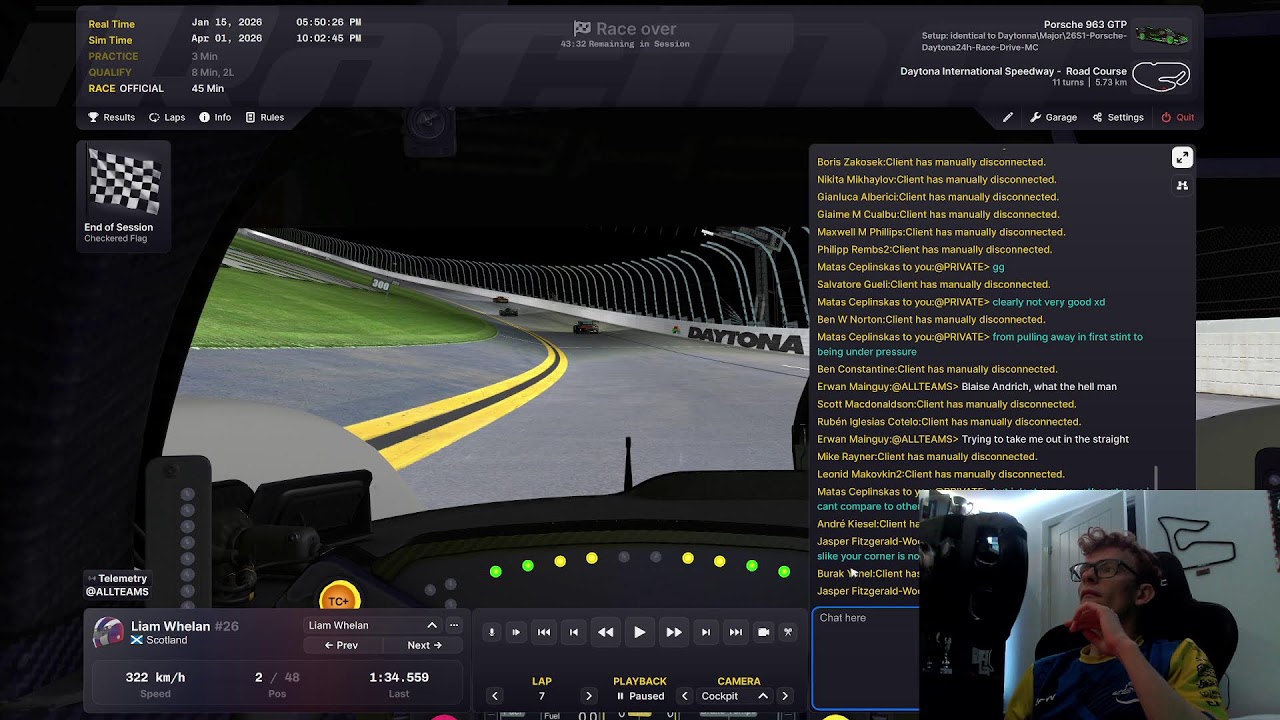Click the chat message 'gg'

tap(998, 267)
